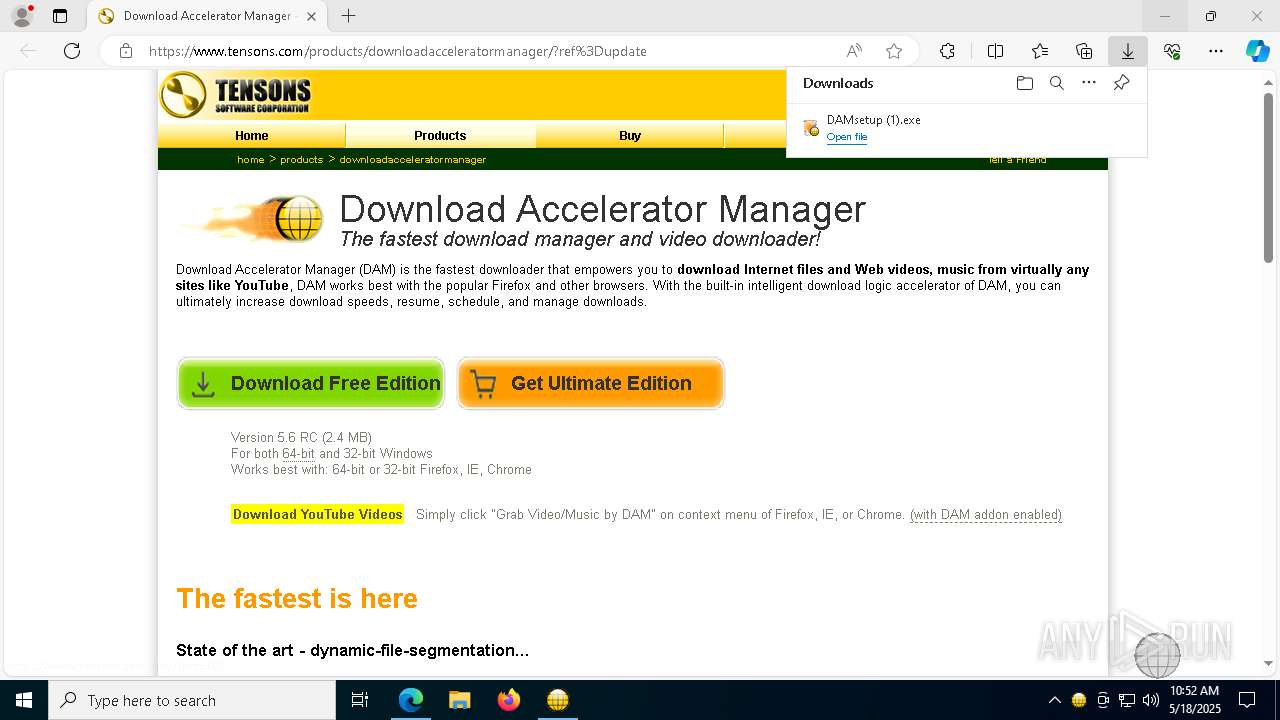The width and height of the screenshot is (1280, 720).
Task: Open Download Accelerator Manager taskbar icon
Action: pyautogui.click(x=558, y=700)
